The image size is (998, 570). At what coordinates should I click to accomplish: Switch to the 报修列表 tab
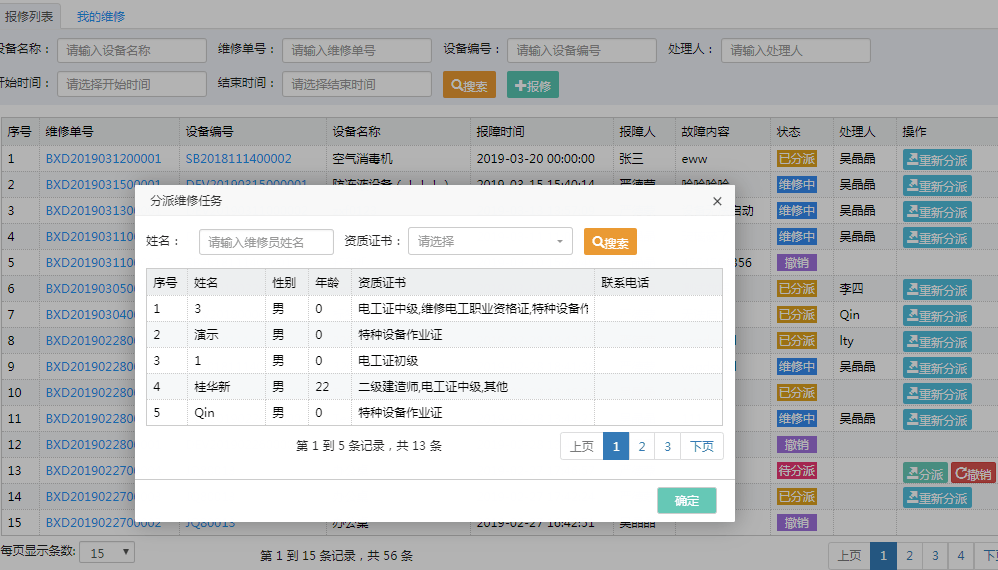[29, 16]
